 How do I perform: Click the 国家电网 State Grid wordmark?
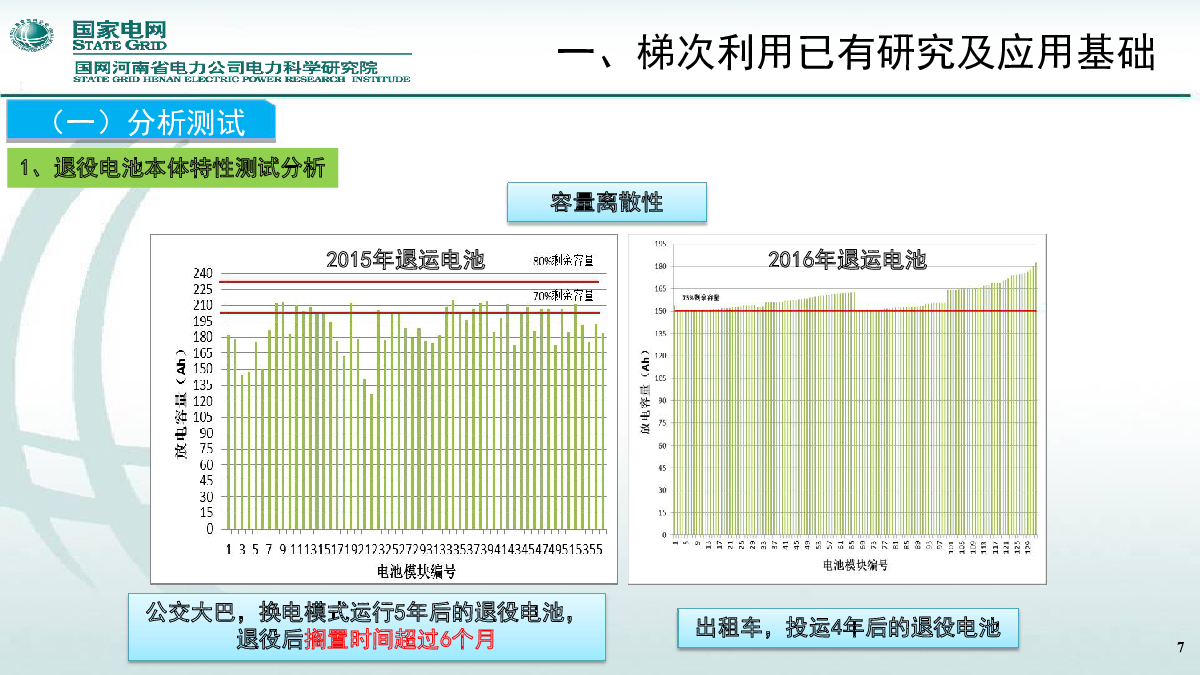[x=118, y=36]
